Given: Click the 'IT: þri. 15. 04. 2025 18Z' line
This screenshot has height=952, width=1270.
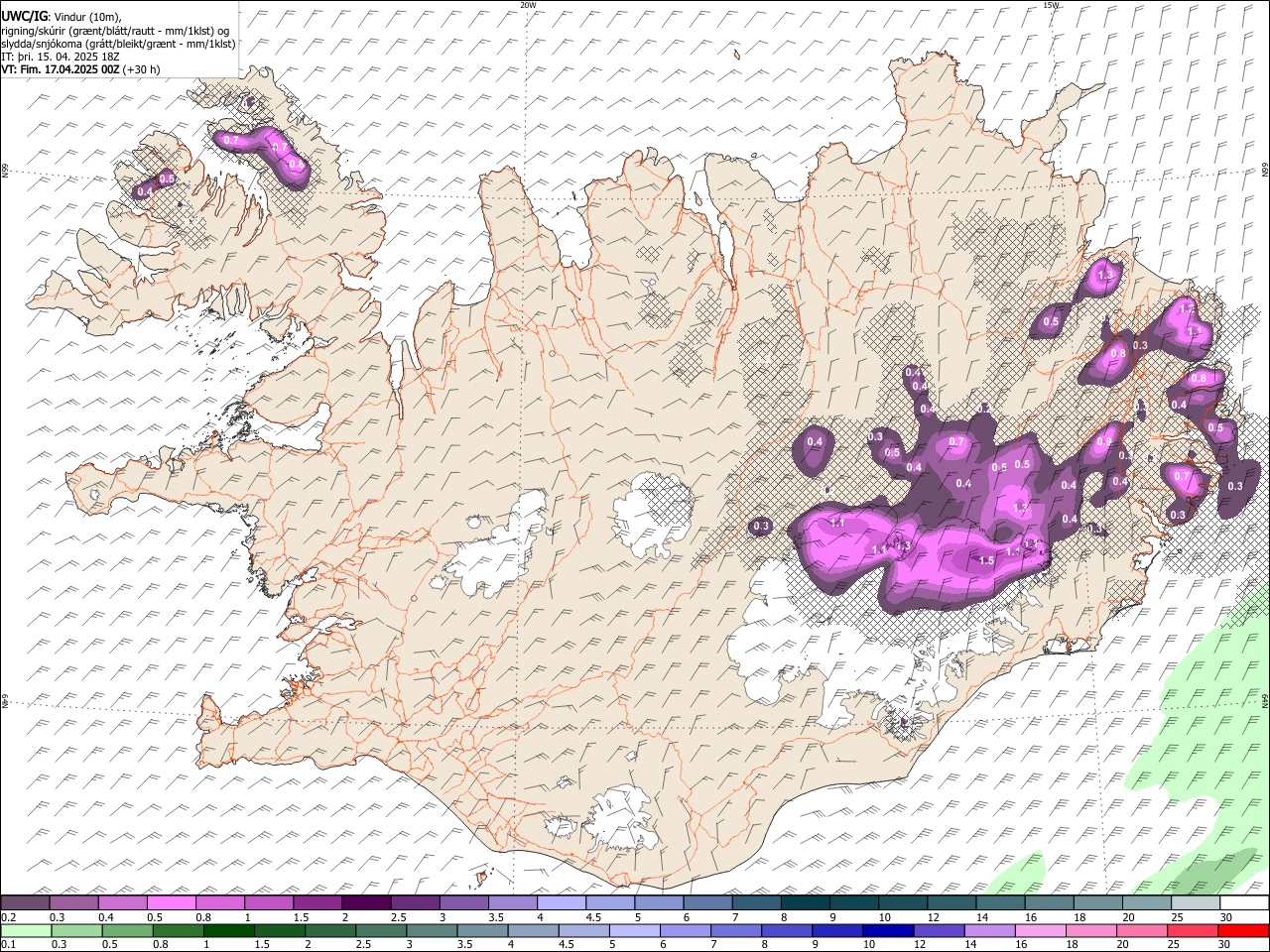Looking at the screenshot, I should click(x=61, y=57).
